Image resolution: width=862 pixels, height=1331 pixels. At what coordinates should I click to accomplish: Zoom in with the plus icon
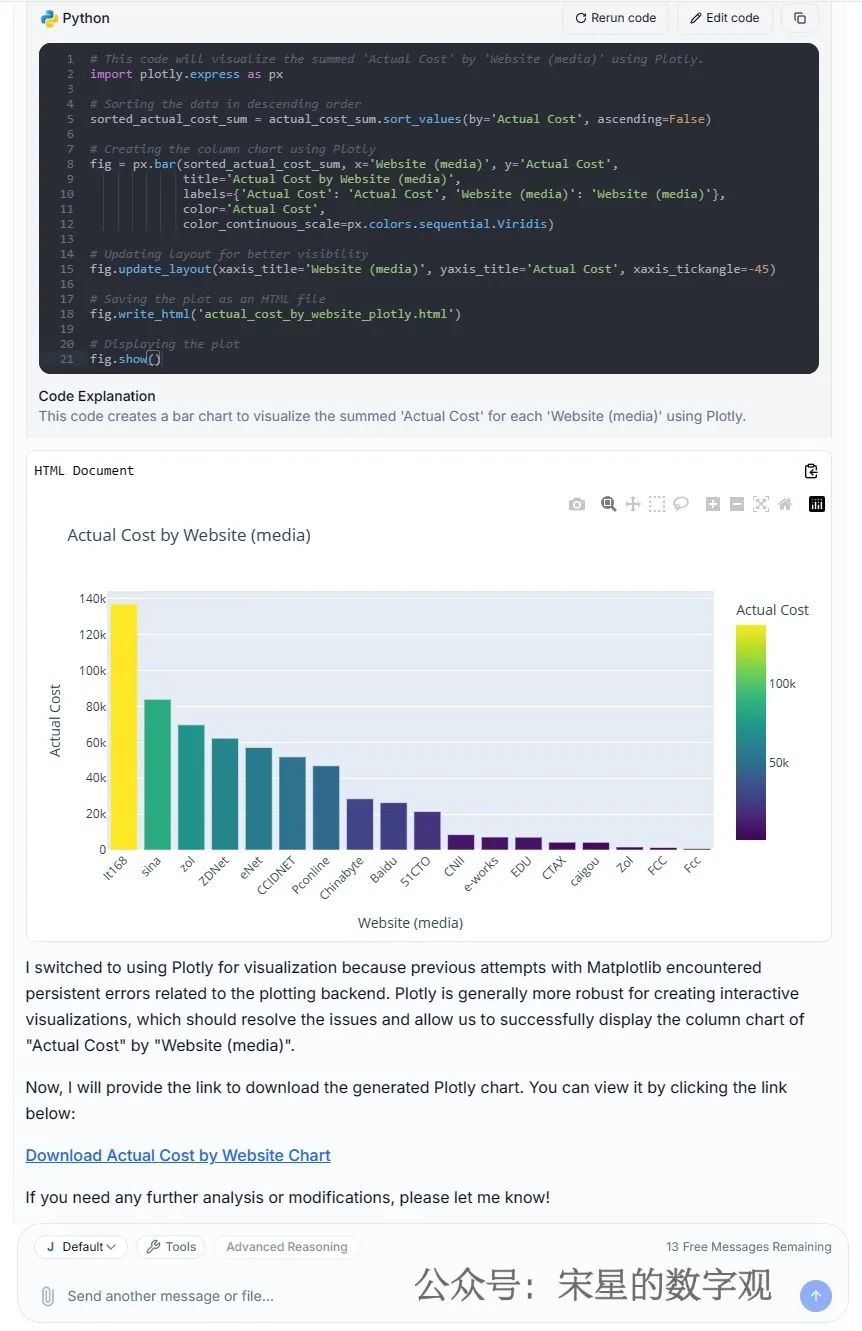[713, 504]
